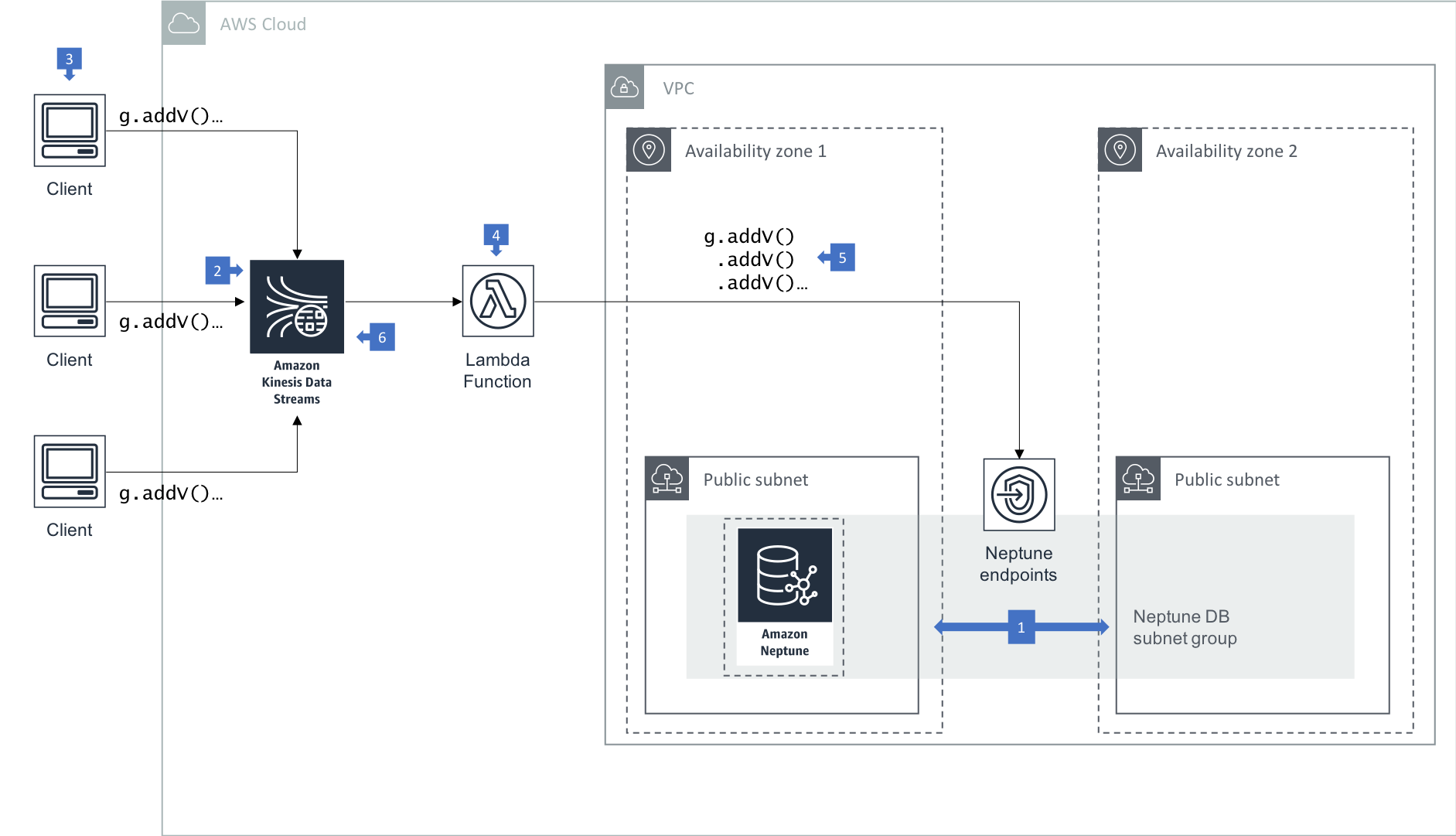Viewport: 1456px width, 836px height.
Task: Select the Client computer icon under marker 3
Action: pyautogui.click(x=70, y=130)
